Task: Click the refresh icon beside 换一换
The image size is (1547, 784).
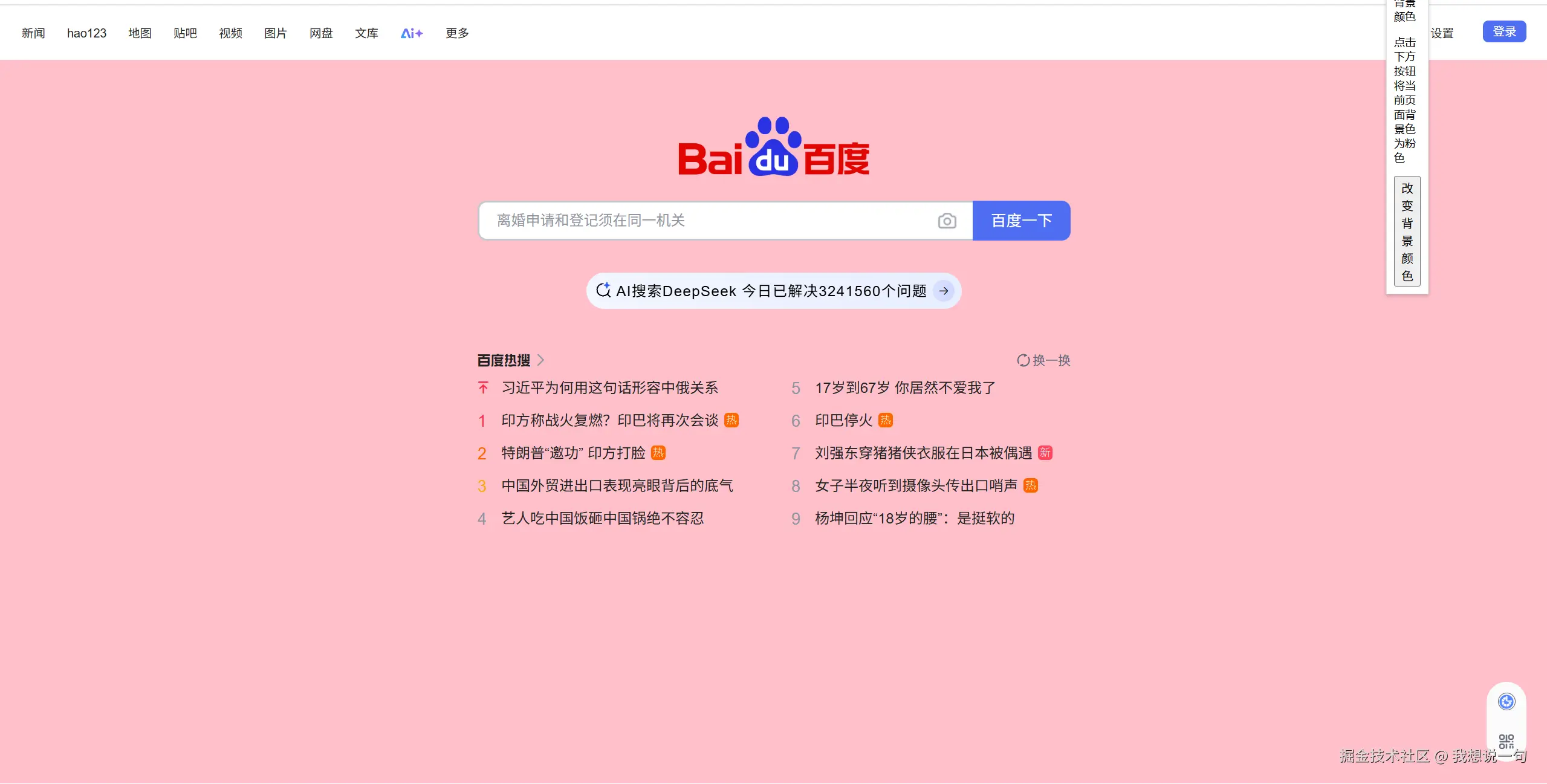Action: [x=1023, y=360]
